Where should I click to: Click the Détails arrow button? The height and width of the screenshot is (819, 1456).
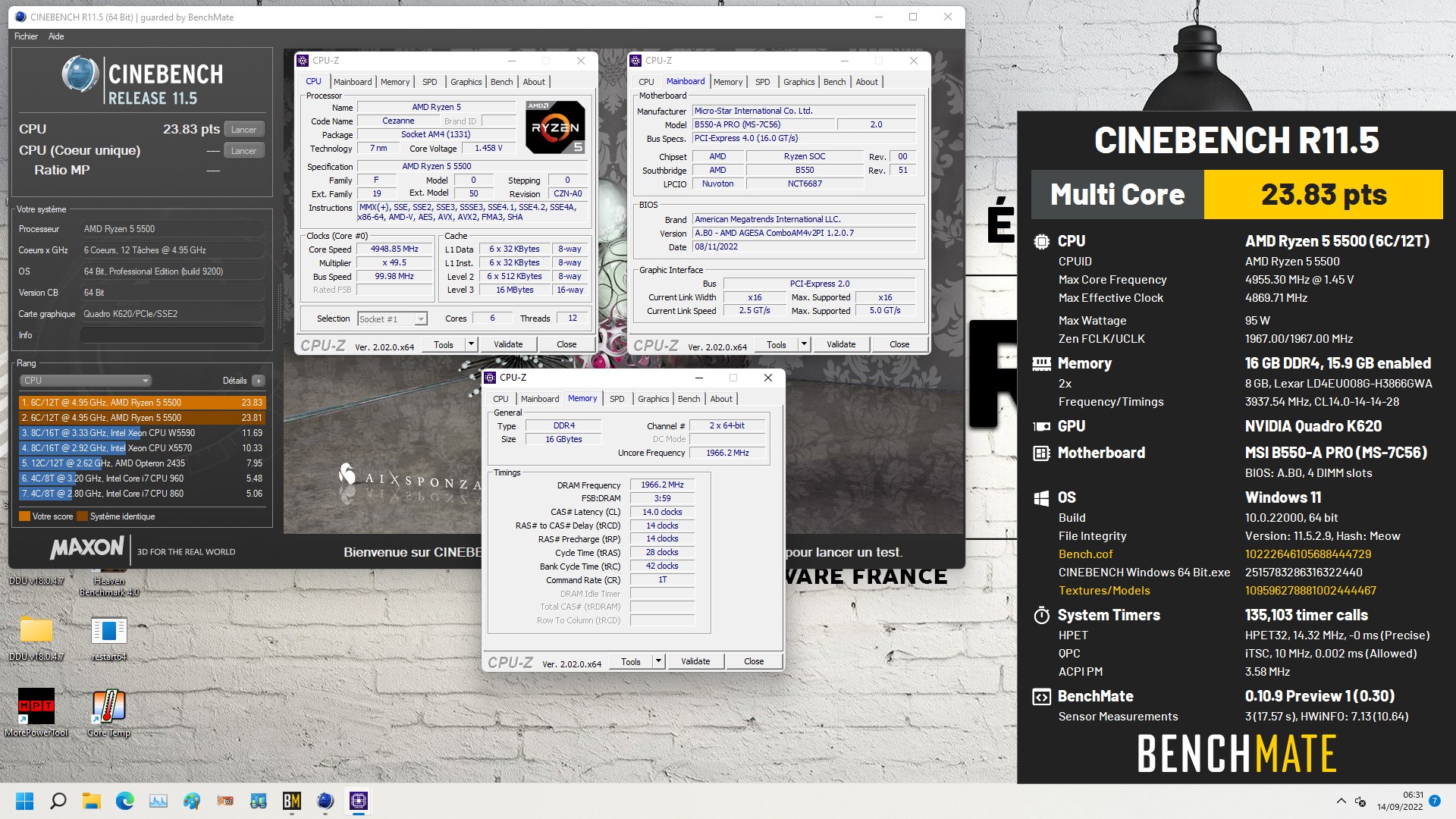(259, 381)
